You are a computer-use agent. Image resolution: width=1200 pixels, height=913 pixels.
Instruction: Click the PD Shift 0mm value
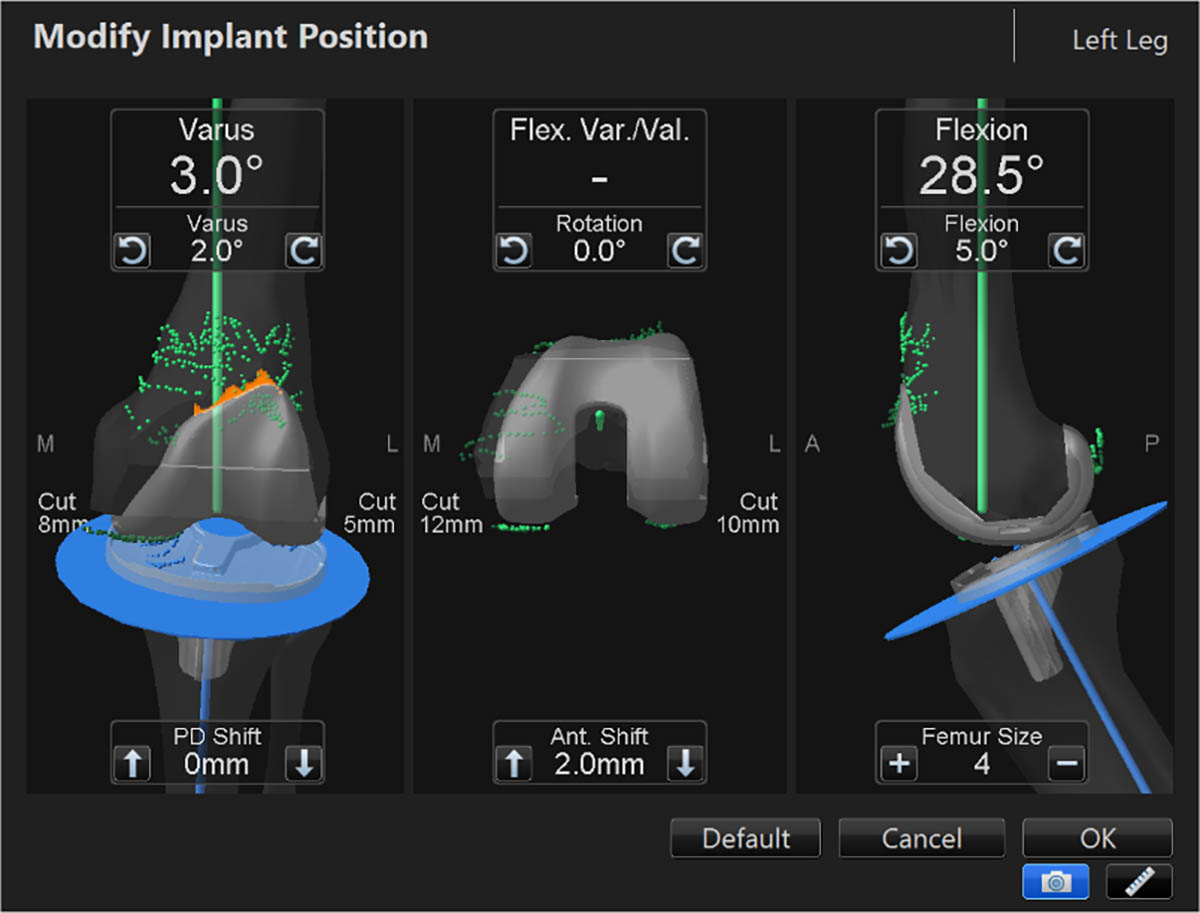coord(217,766)
